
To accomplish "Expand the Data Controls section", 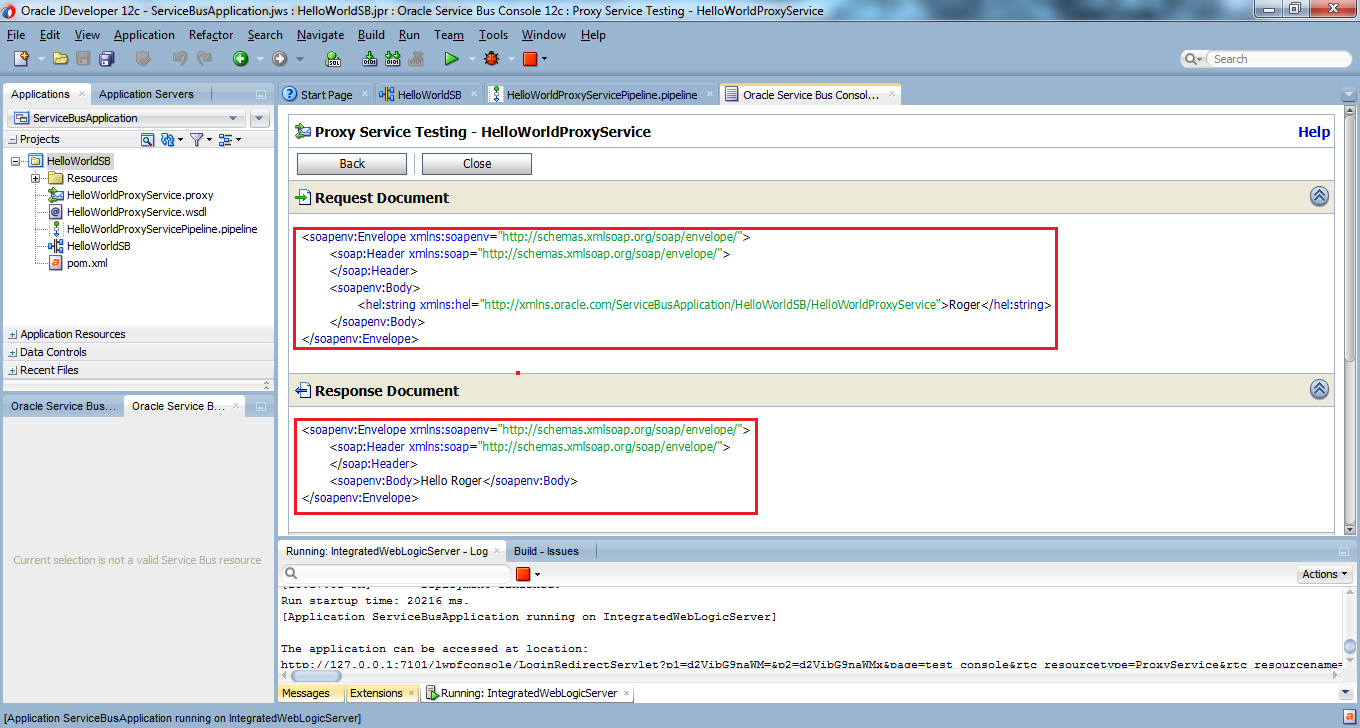I will pos(12,353).
